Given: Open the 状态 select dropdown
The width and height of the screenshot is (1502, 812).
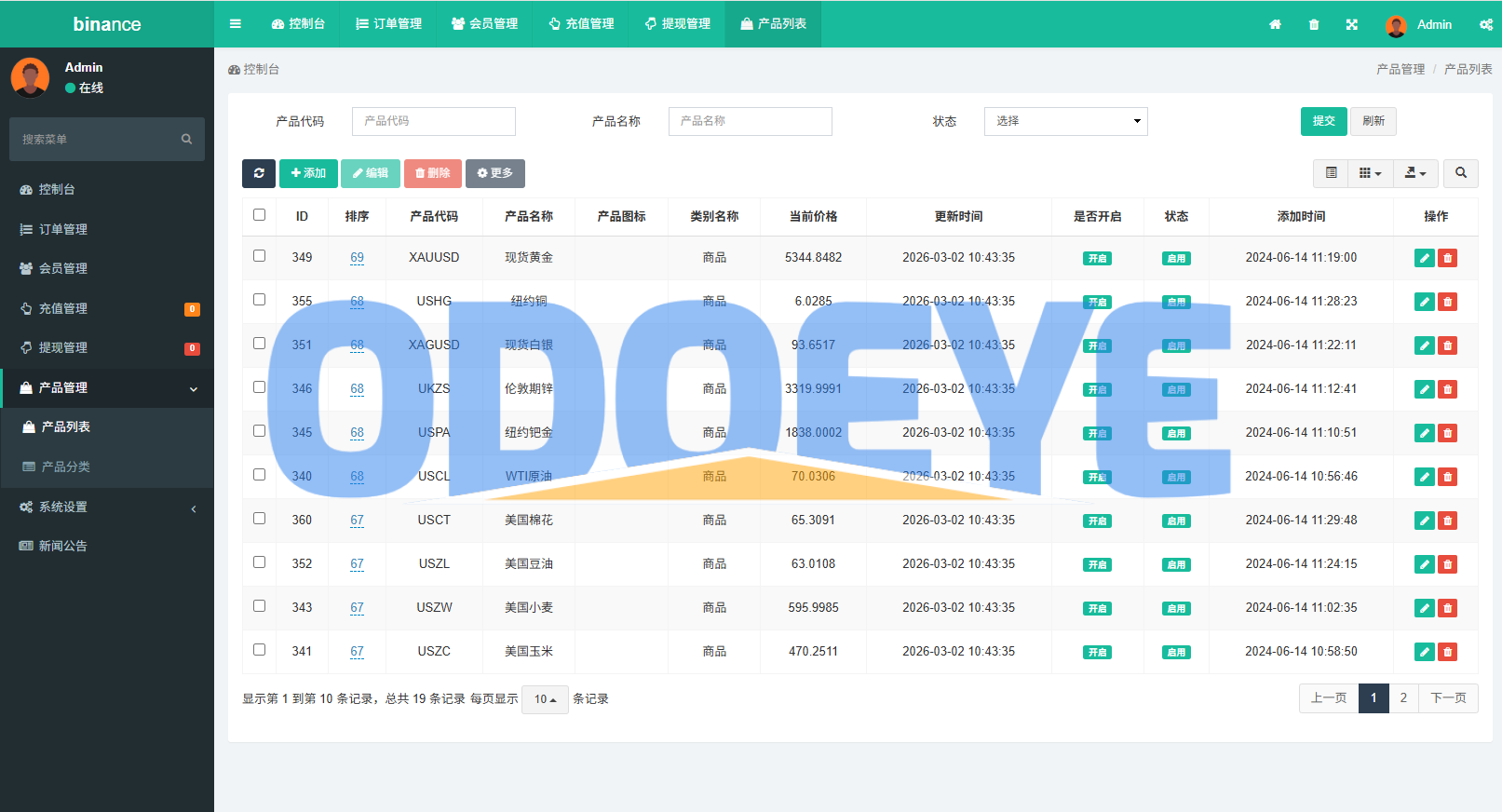Looking at the screenshot, I should click(x=1066, y=121).
